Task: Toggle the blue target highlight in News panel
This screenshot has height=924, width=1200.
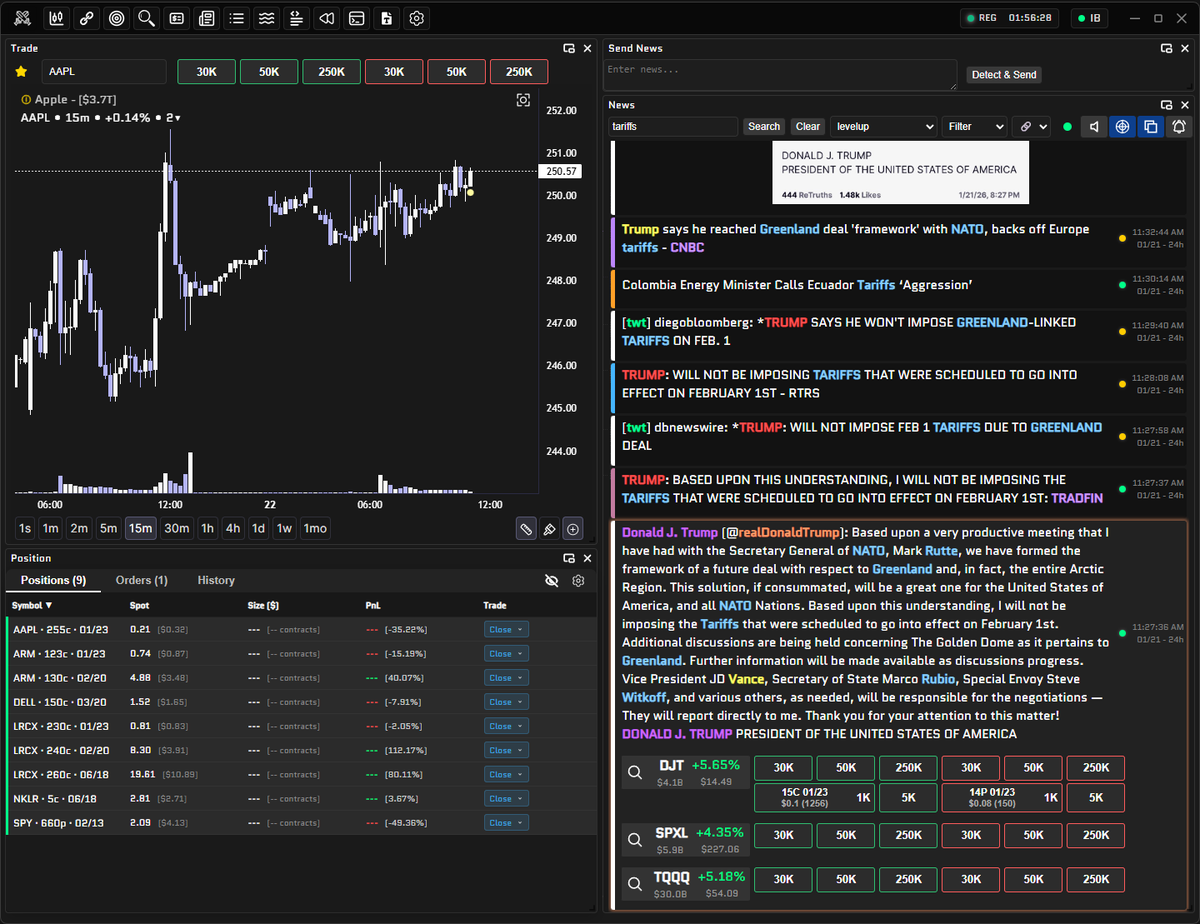Action: coord(1122,126)
